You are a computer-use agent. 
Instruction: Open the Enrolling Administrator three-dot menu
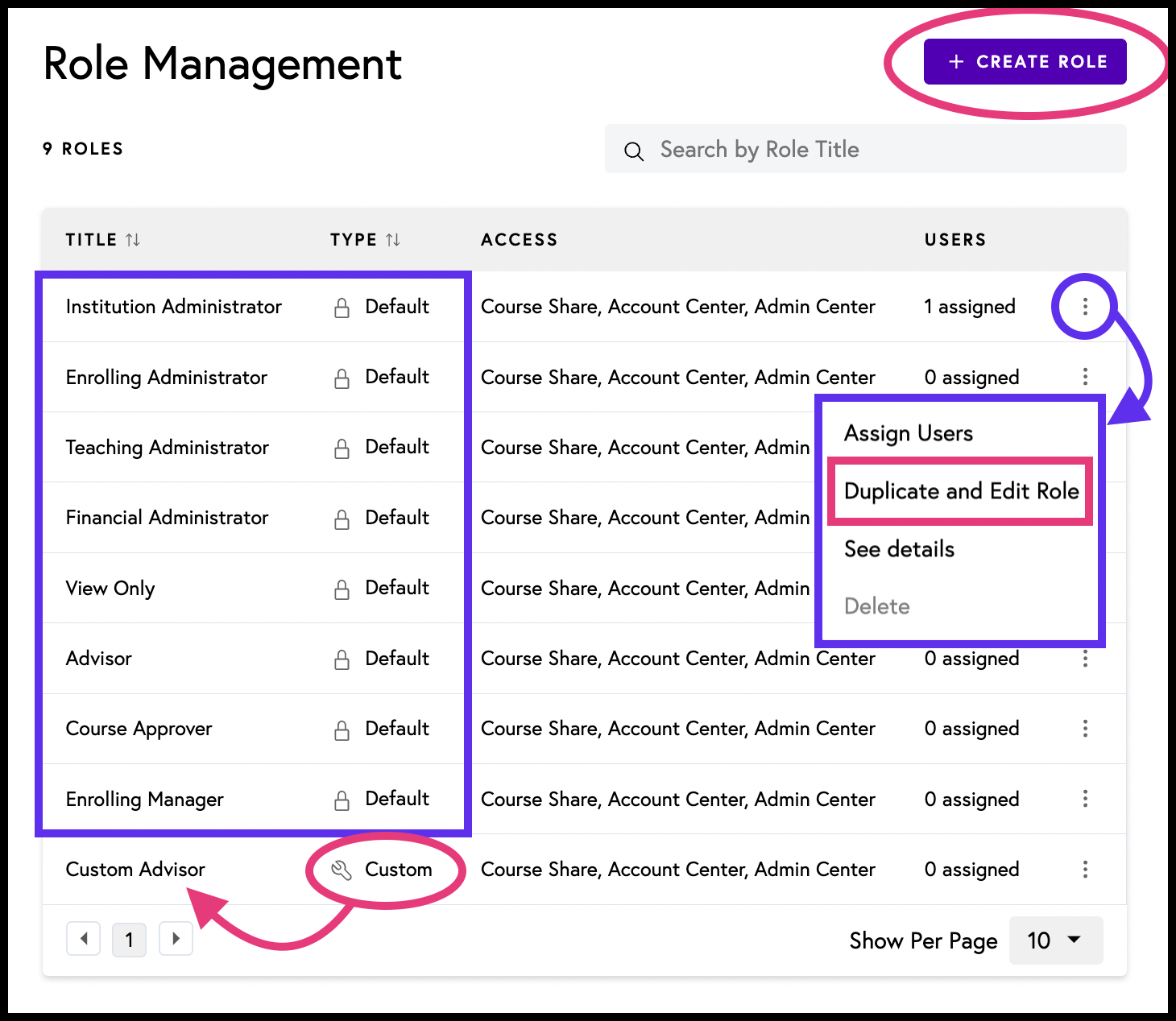click(1085, 377)
